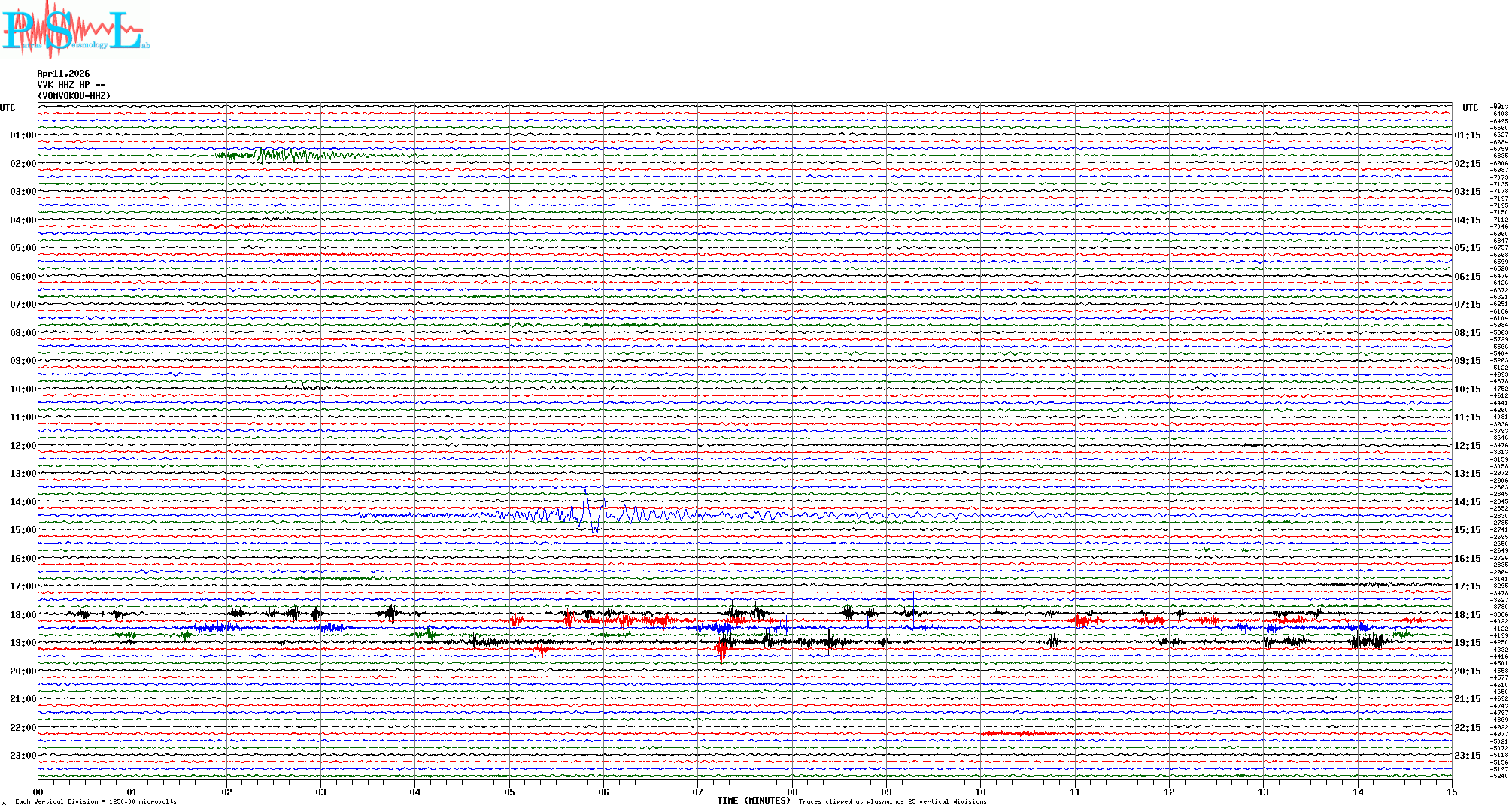The image size is (1512, 812).
Task: Click the vertical division microvolts note
Action: (x=96, y=801)
